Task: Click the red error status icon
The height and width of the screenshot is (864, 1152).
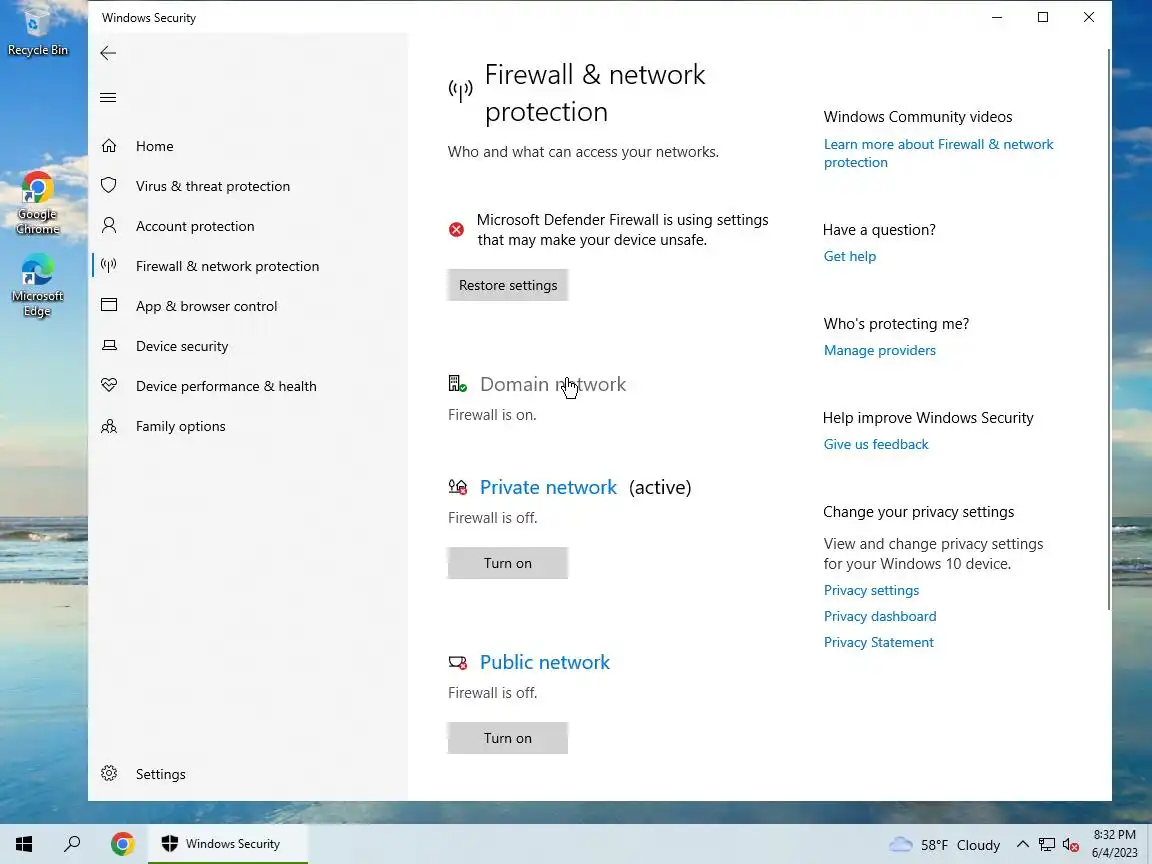Action: (x=456, y=230)
